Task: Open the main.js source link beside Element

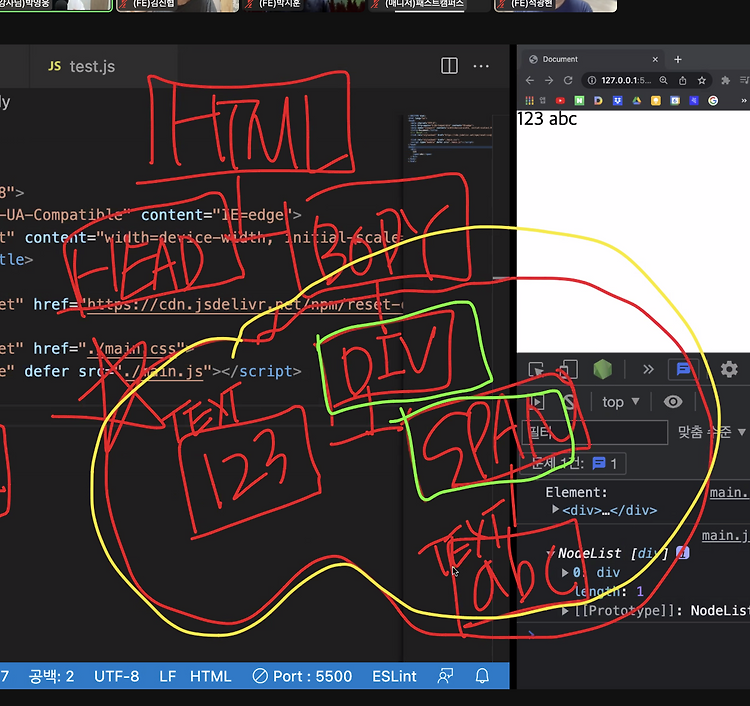Action: [x=729, y=493]
